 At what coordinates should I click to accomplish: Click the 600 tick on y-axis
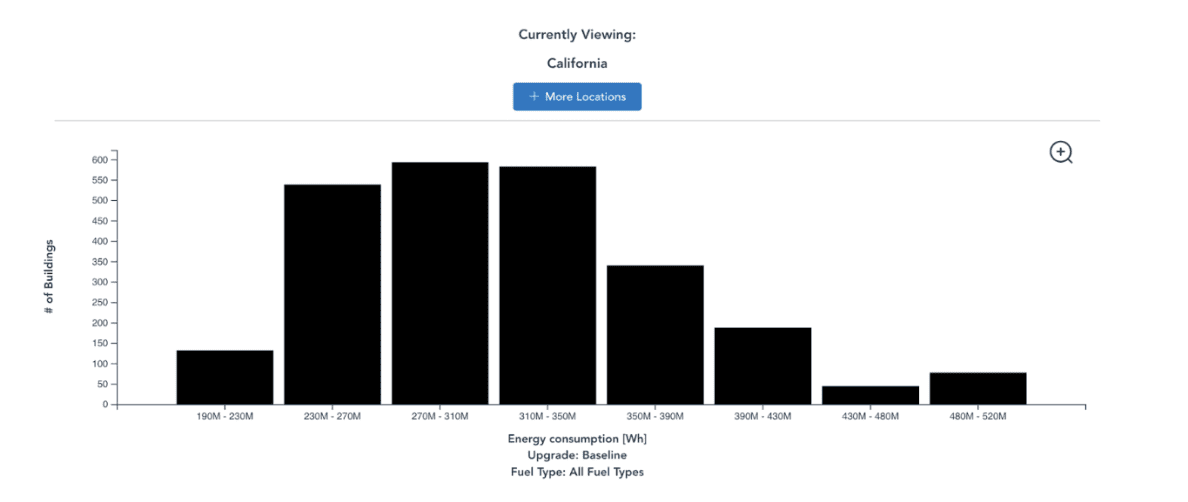99,160
